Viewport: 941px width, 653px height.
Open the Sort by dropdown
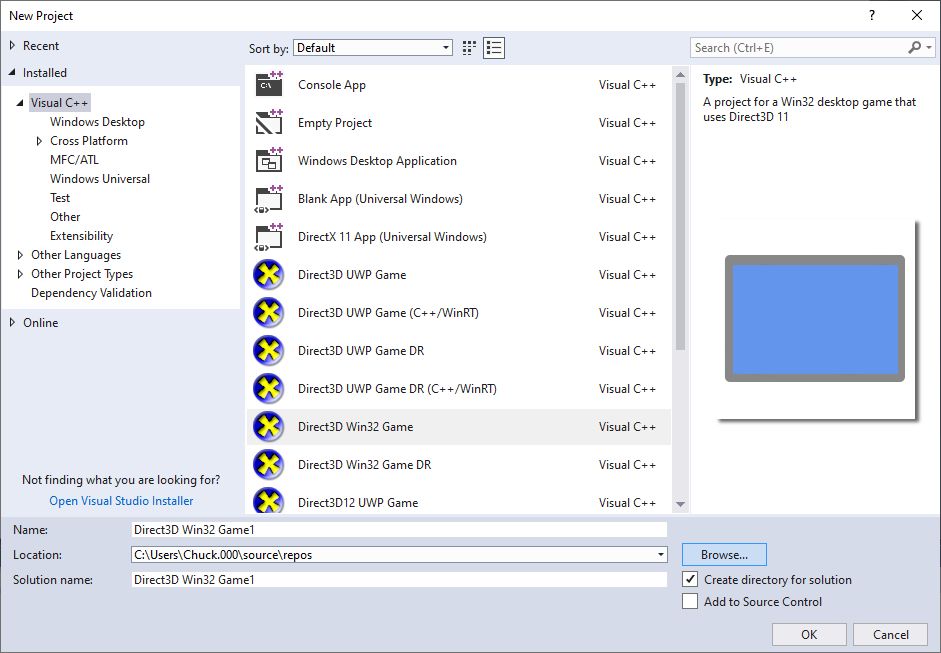click(373, 48)
